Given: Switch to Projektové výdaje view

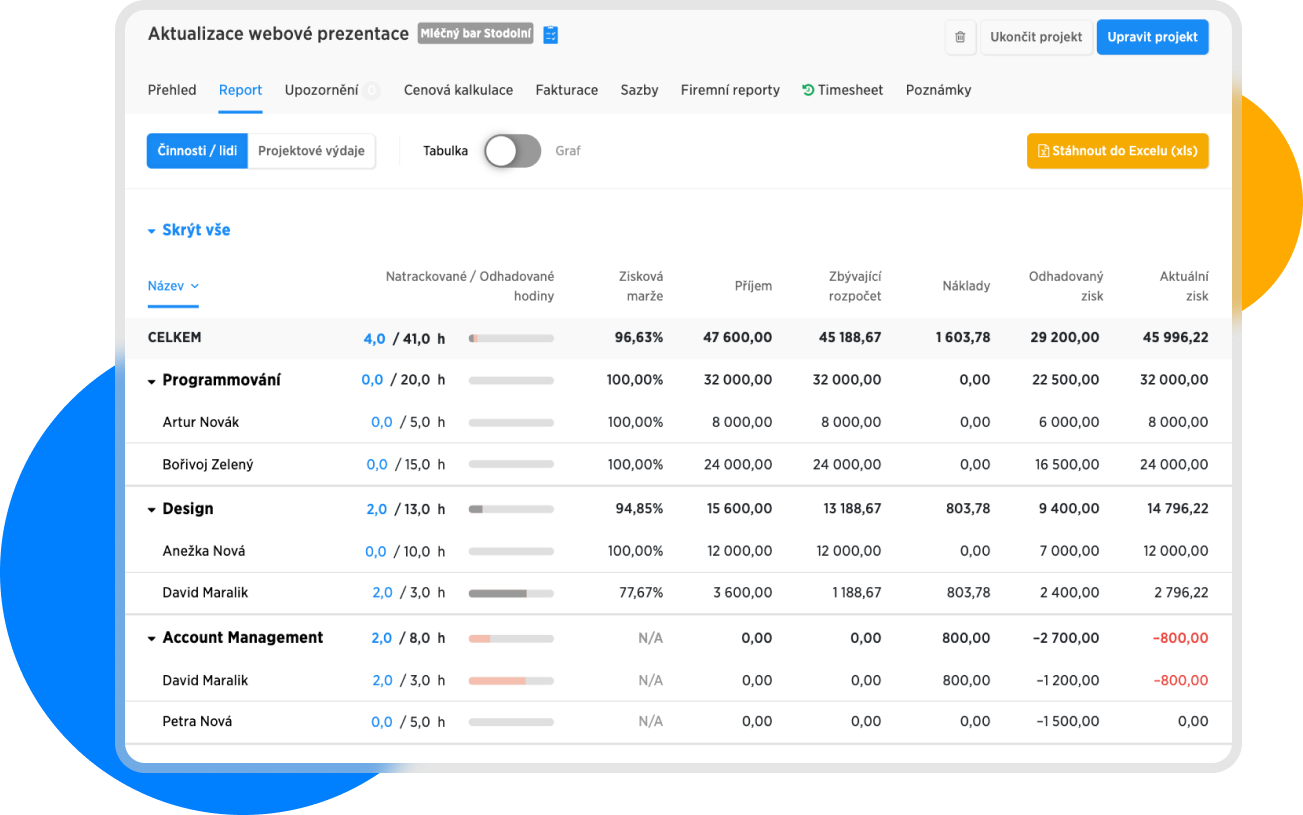Looking at the screenshot, I should click(x=311, y=151).
